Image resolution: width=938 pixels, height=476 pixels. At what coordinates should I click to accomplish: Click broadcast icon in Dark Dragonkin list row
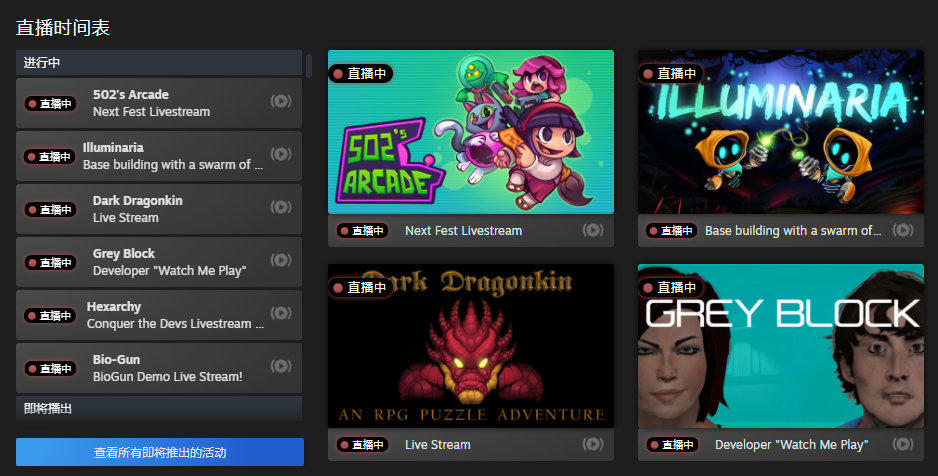coord(281,207)
